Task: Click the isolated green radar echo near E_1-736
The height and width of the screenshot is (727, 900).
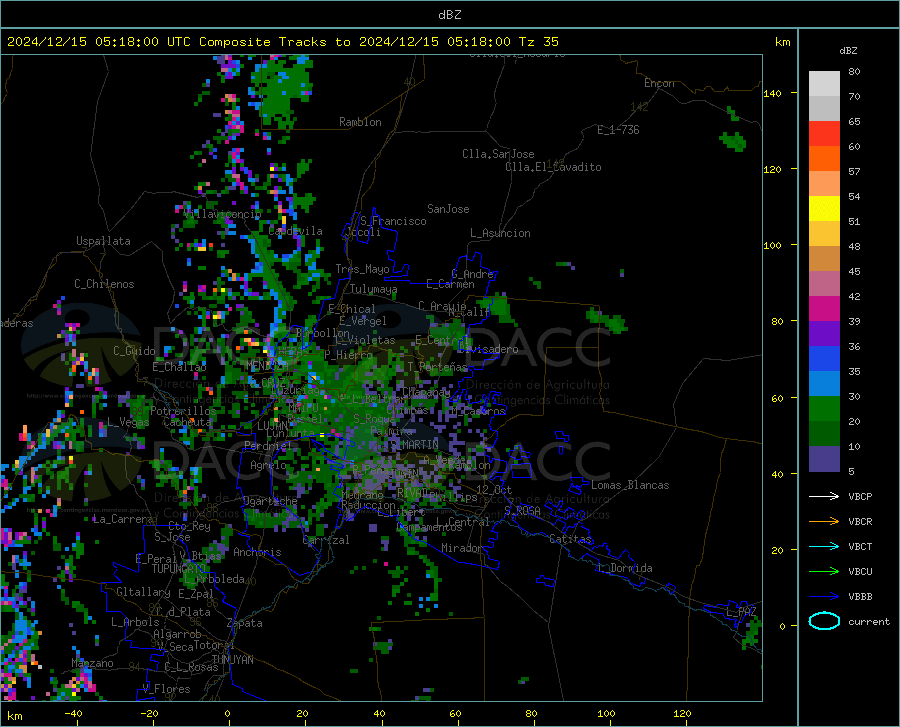Action: 733,141
